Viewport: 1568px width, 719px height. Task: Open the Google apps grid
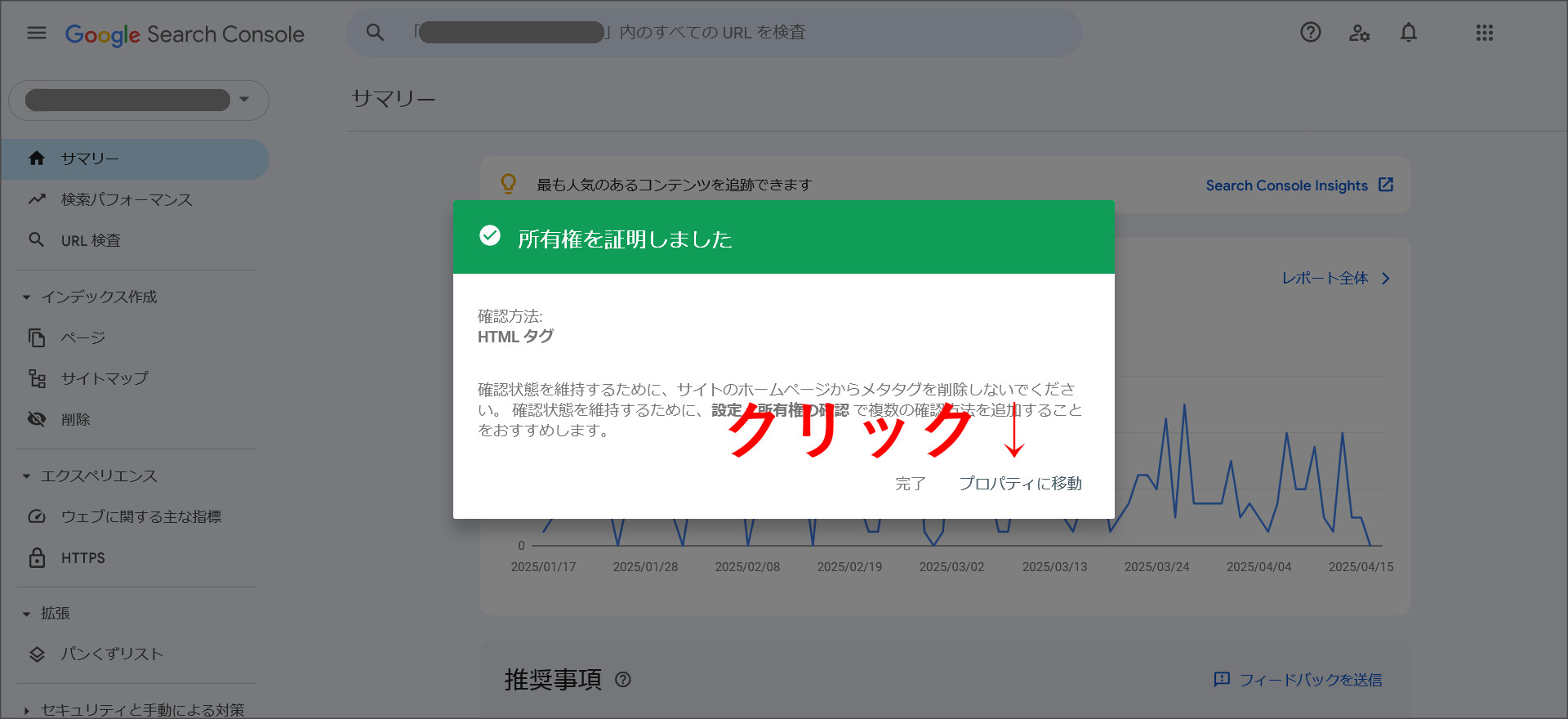[1485, 33]
